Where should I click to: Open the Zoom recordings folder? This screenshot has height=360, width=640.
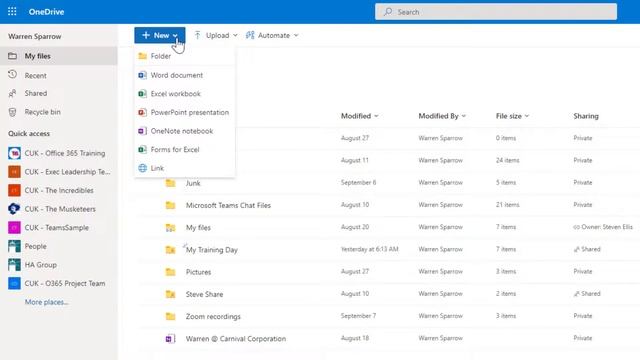(213, 316)
